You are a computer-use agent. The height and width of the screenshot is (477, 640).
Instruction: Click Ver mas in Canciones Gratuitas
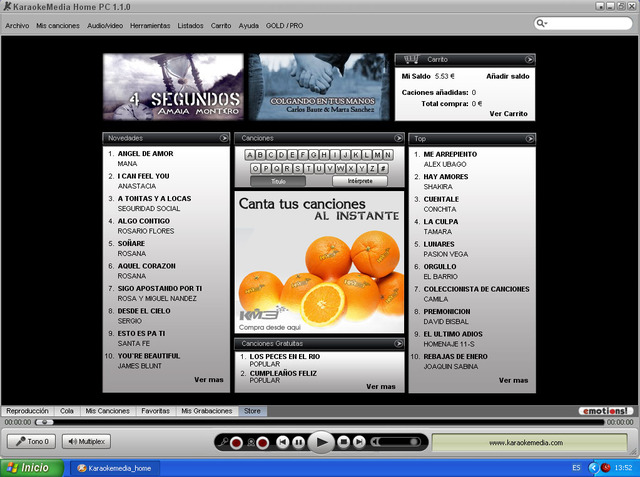pyautogui.click(x=380, y=386)
